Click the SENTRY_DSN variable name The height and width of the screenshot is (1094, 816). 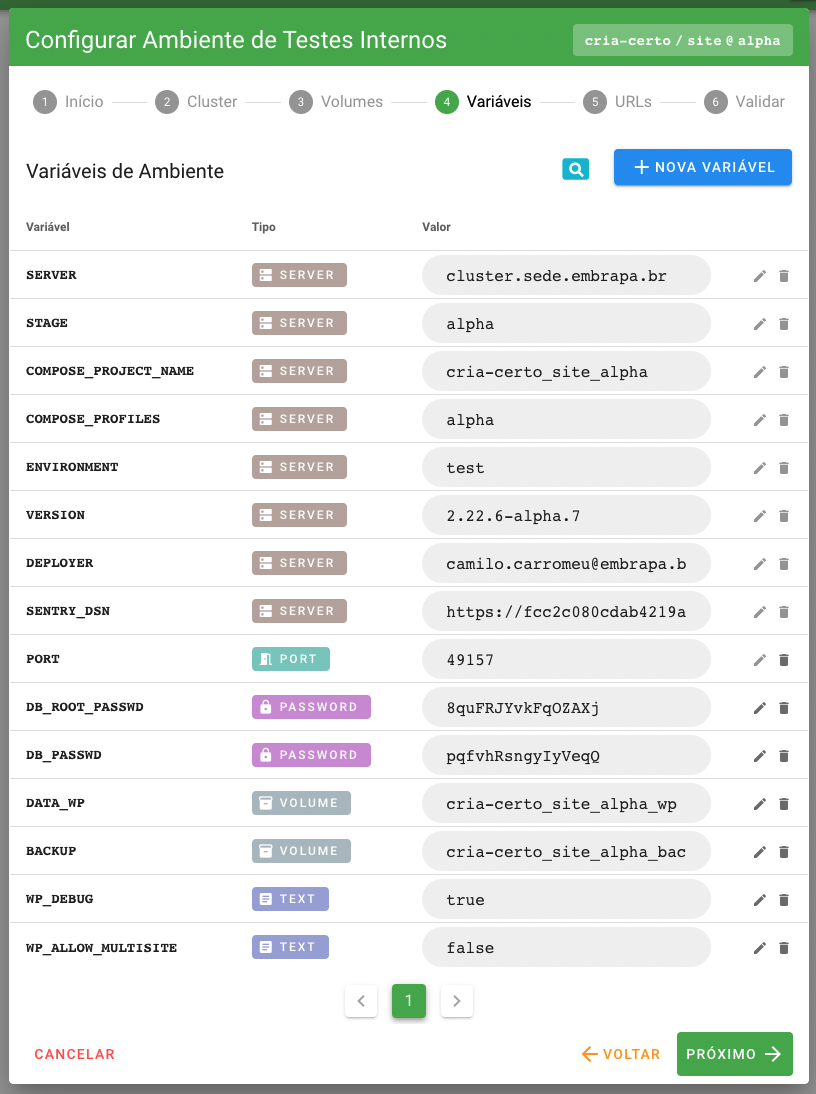pyautogui.click(x=68, y=611)
